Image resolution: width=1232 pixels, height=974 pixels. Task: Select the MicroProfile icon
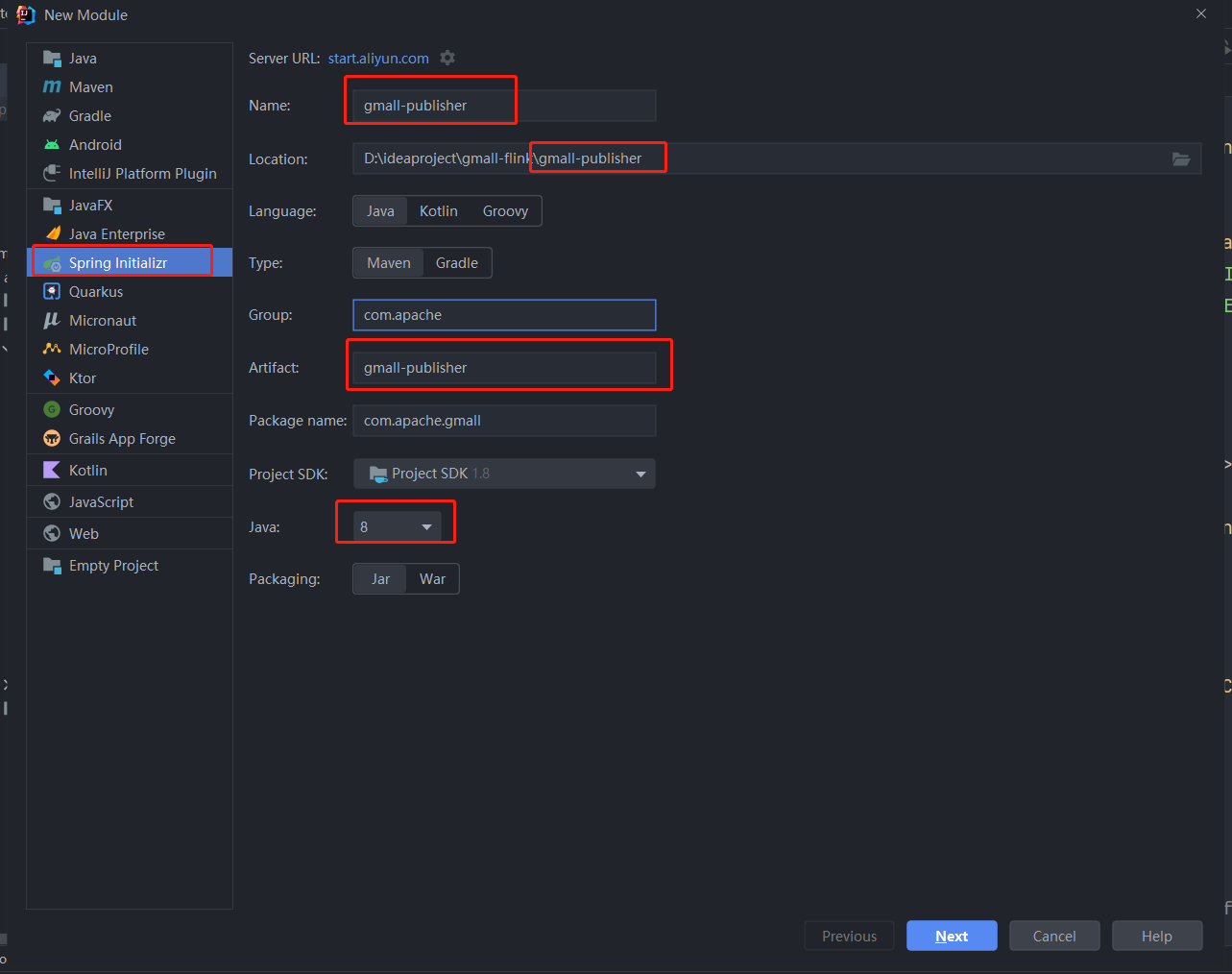pyautogui.click(x=52, y=350)
